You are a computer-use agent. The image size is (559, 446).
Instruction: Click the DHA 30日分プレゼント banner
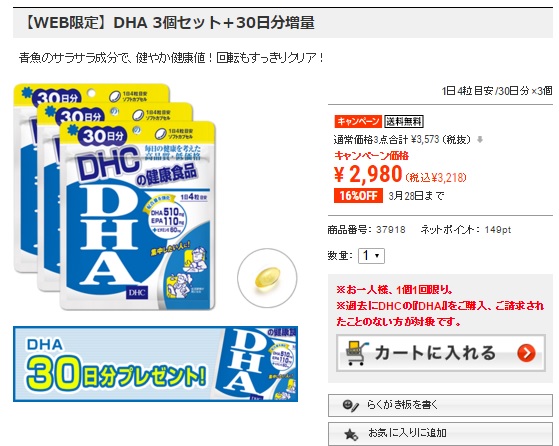155,364
